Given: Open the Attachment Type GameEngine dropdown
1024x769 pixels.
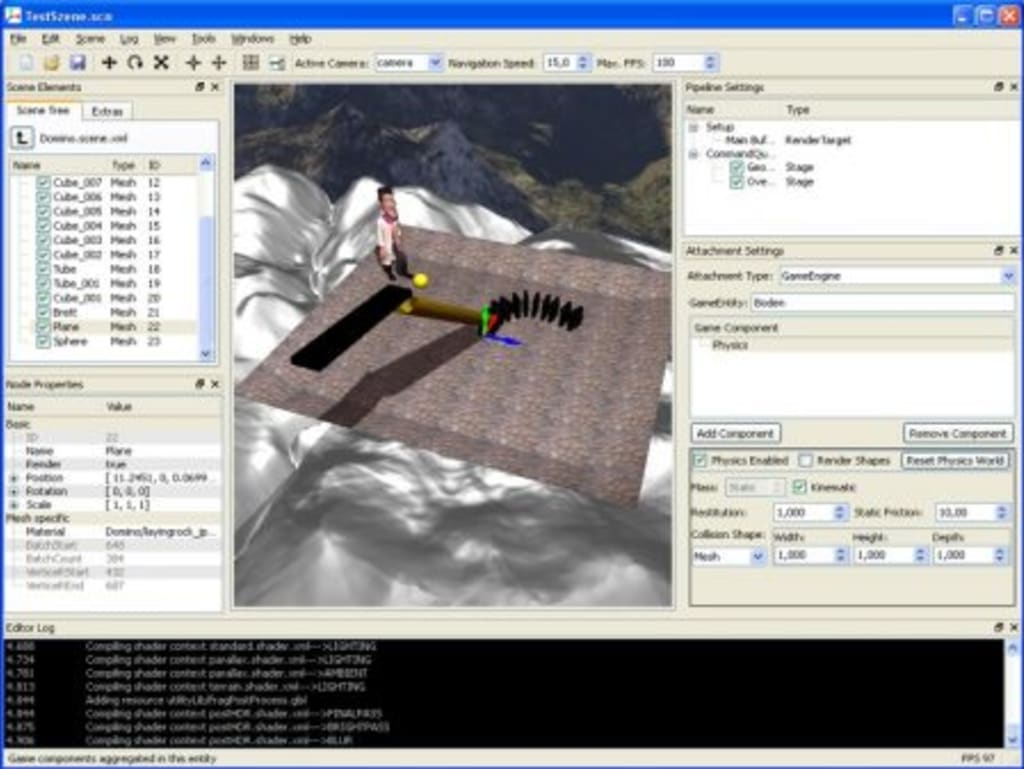Looking at the screenshot, I should coord(1006,276).
